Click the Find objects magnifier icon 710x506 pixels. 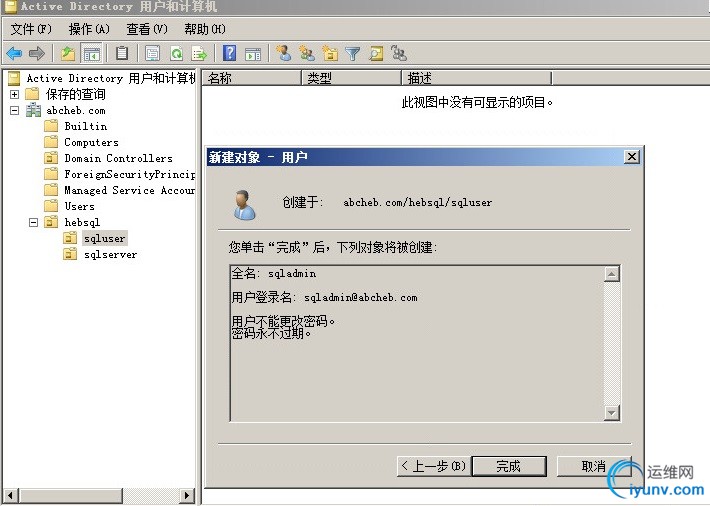click(x=376, y=53)
